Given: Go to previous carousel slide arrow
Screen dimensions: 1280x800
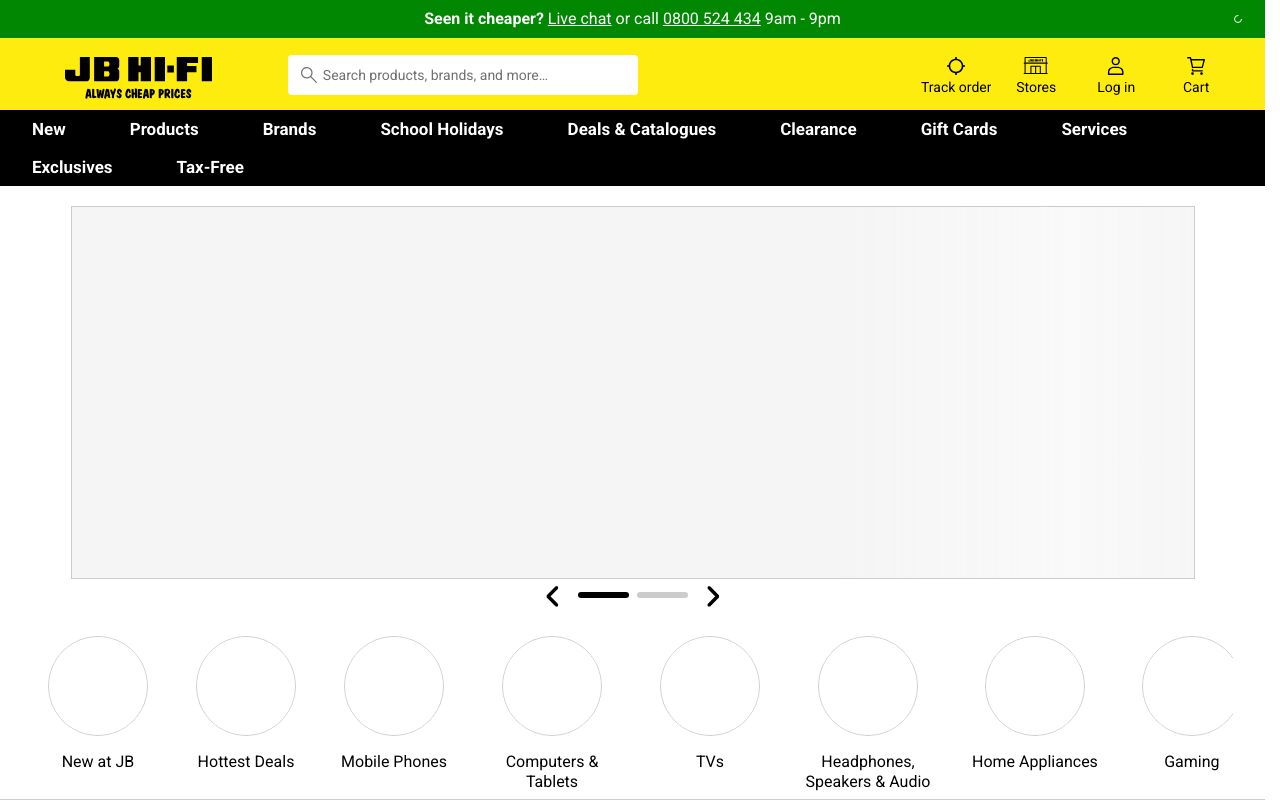Looking at the screenshot, I should point(552,596).
